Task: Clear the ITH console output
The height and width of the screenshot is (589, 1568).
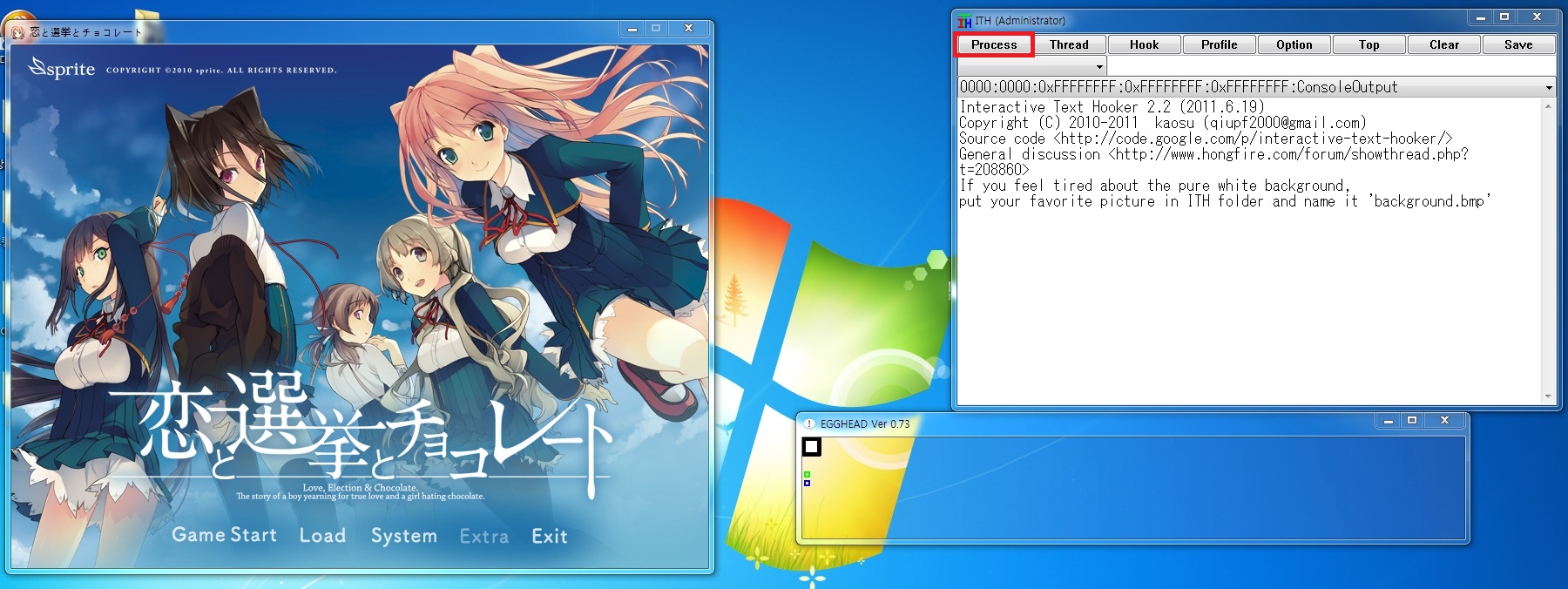Action: tap(1443, 44)
